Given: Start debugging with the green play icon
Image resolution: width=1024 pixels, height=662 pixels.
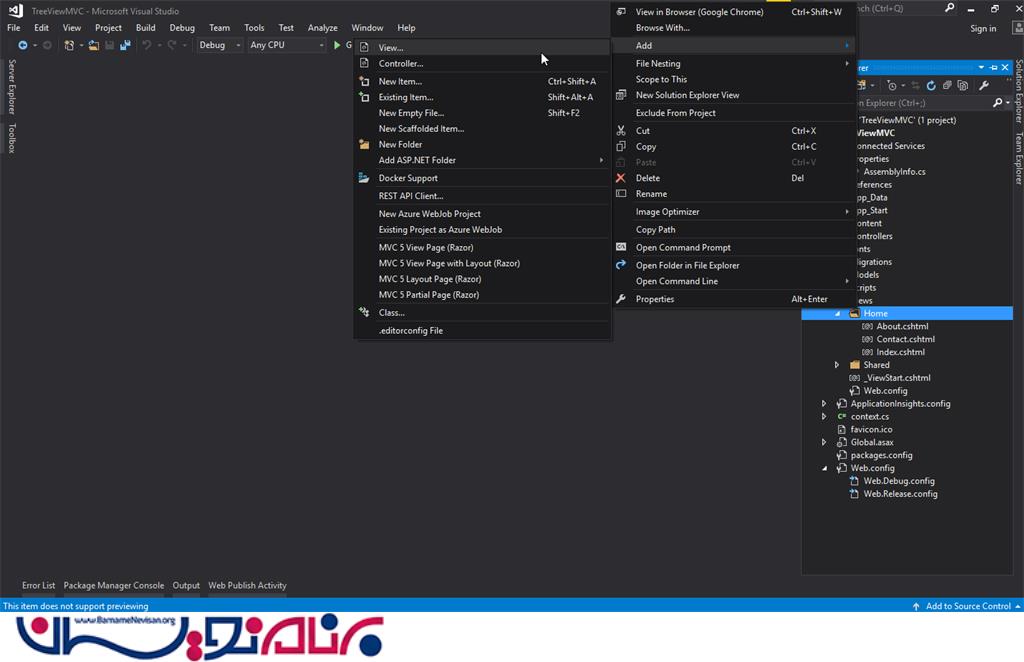Looking at the screenshot, I should point(337,45).
